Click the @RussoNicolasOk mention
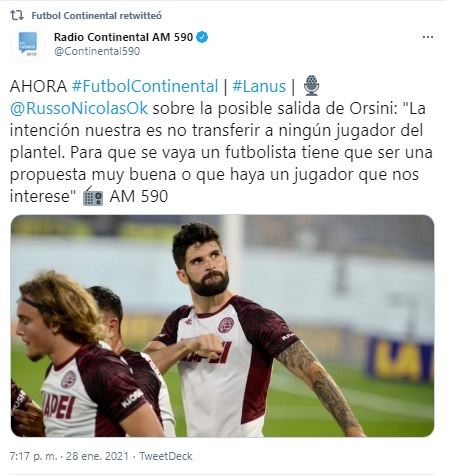 point(79,108)
